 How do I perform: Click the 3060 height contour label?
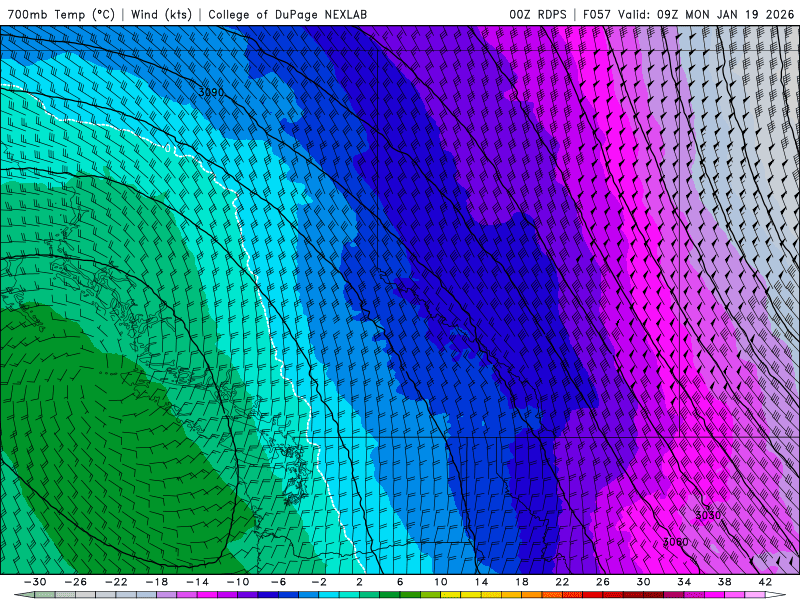pyautogui.click(x=676, y=542)
